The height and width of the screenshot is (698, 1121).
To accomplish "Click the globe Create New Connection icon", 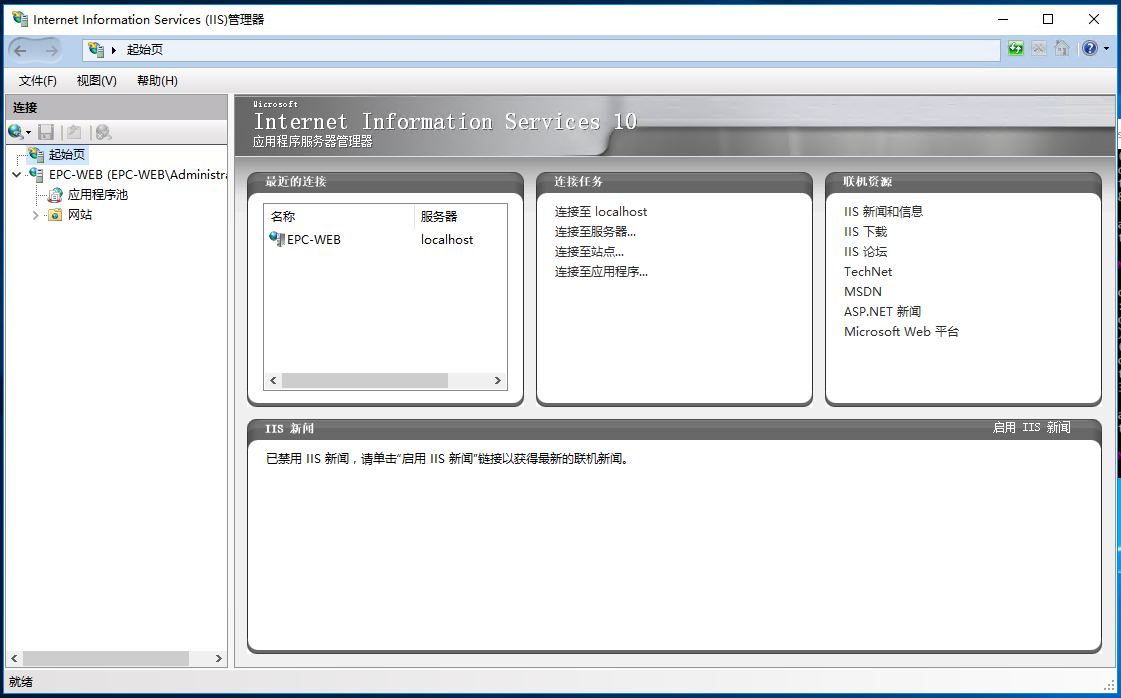I will pyautogui.click(x=15, y=132).
